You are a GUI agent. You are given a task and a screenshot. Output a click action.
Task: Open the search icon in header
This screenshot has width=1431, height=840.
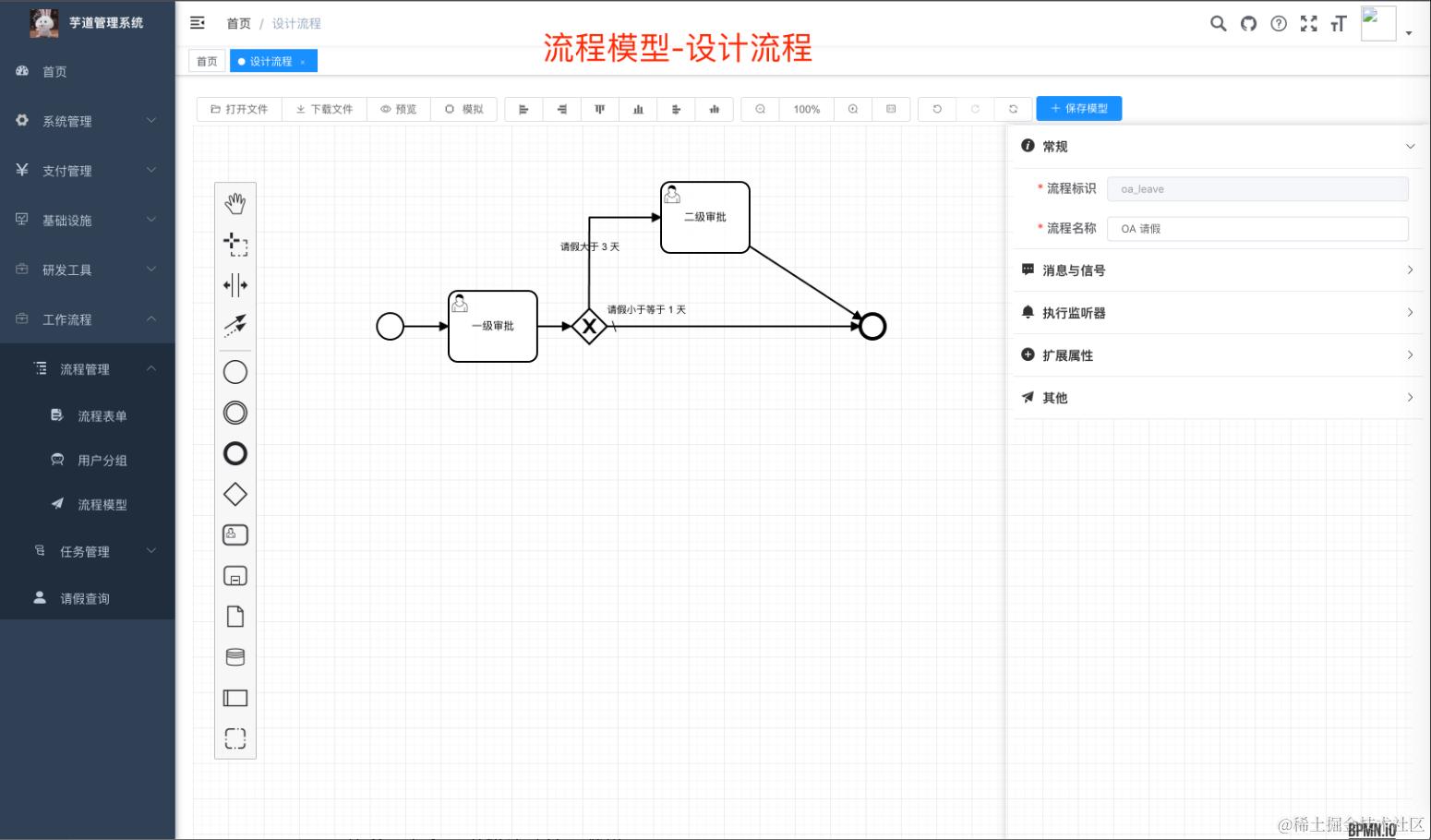click(1219, 24)
